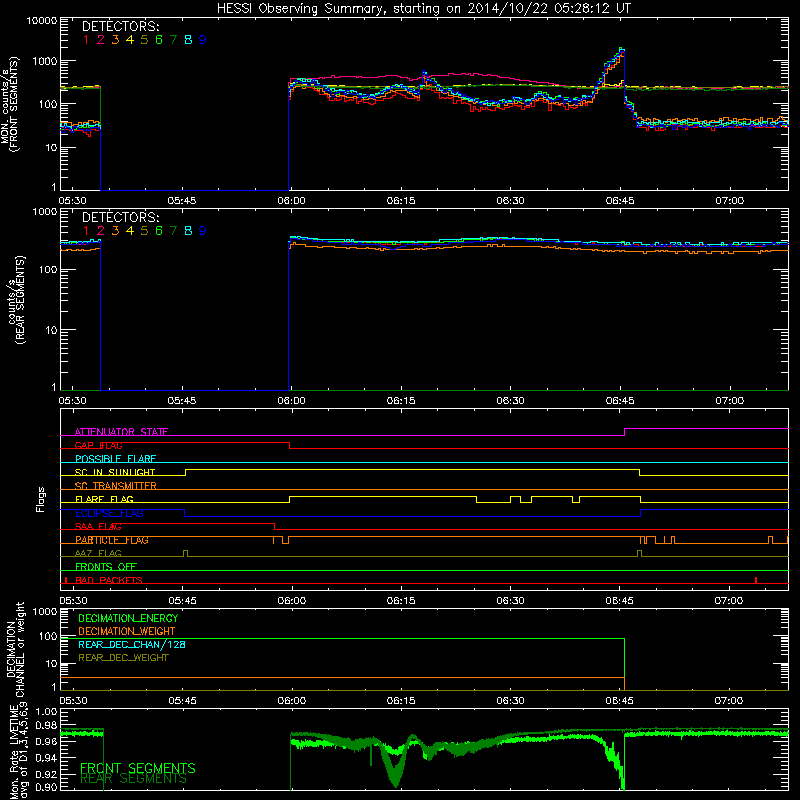Click "DETECTORS:" legend heading in rear segments plot
This screenshot has height=800, width=800.
(x=120, y=217)
